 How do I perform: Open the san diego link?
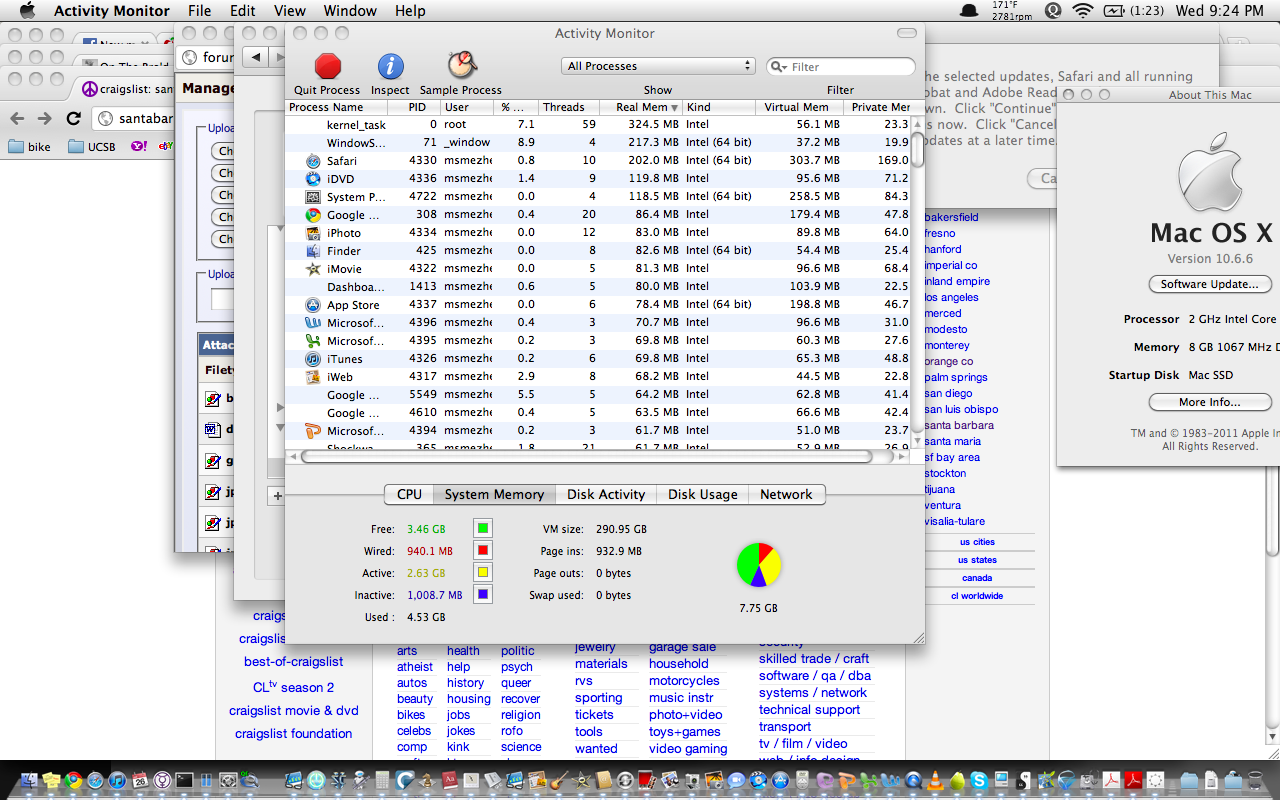pyautogui.click(x=949, y=393)
